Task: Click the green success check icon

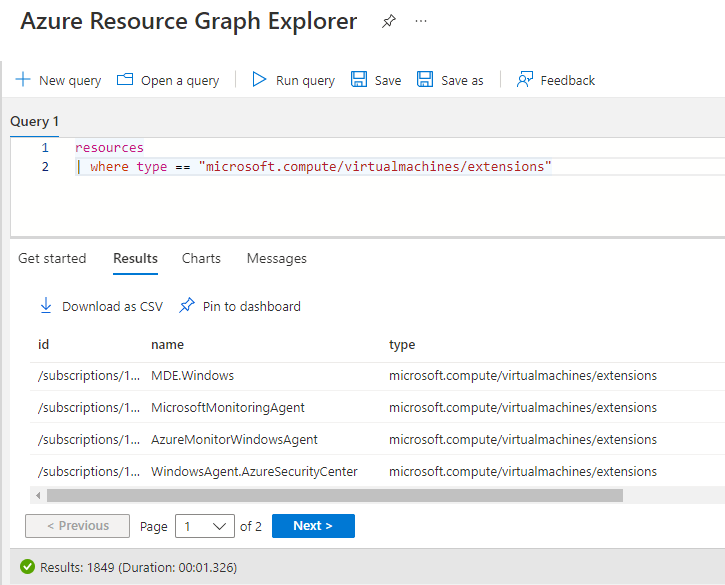Action: [x=27, y=567]
